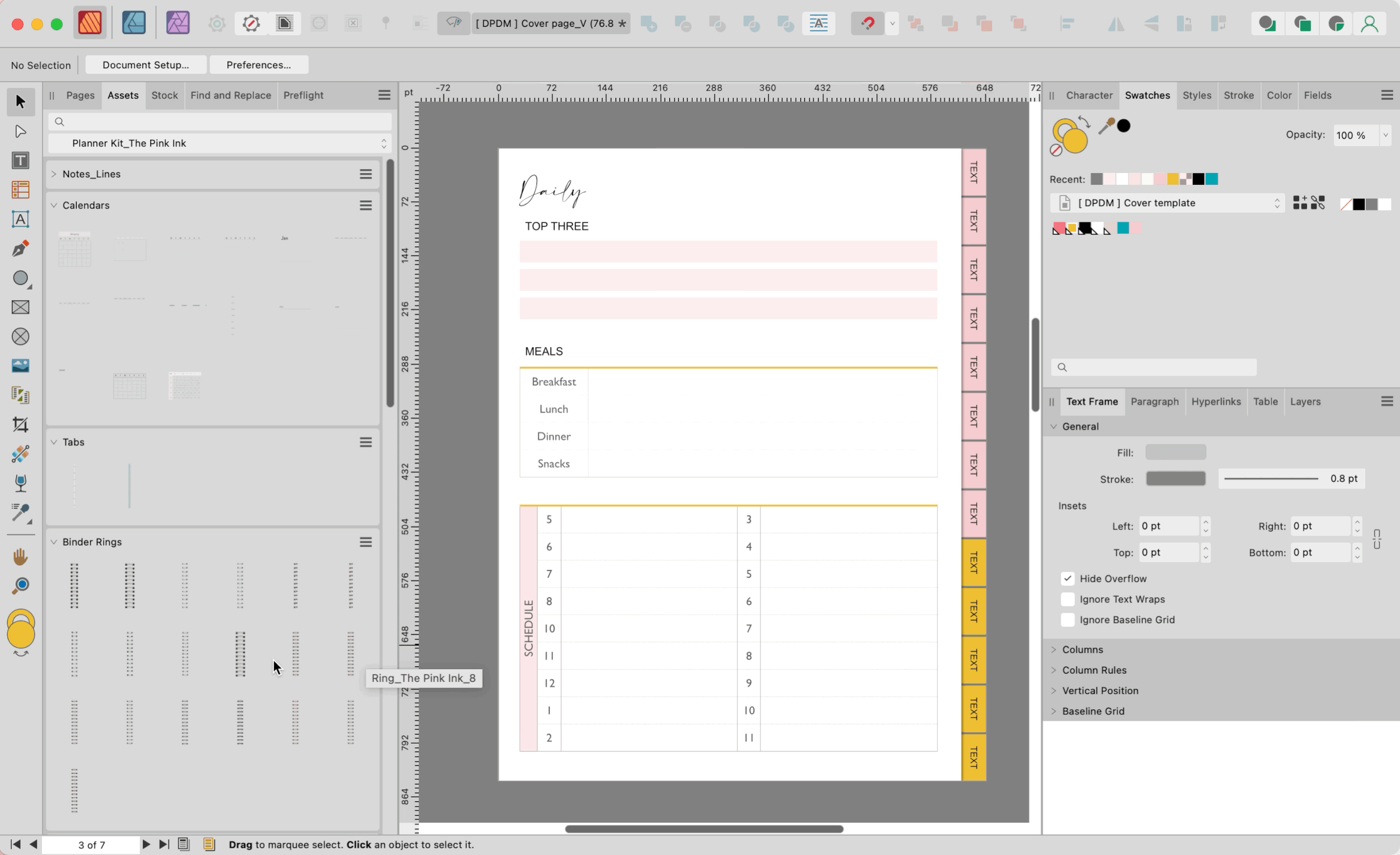Select the Frame Text tool

coord(21,161)
